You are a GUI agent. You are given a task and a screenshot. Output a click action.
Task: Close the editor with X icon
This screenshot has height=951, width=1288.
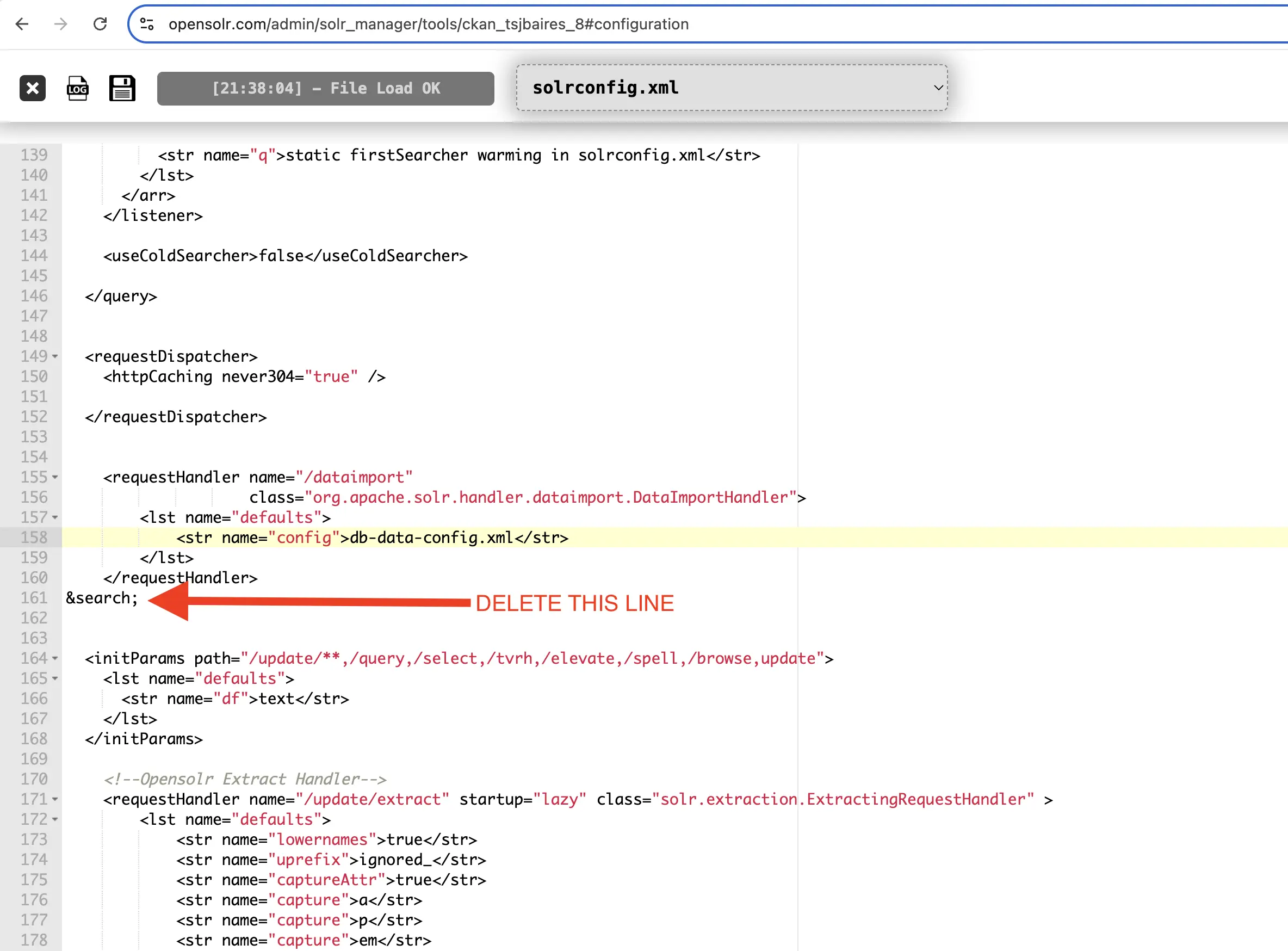[x=32, y=88]
